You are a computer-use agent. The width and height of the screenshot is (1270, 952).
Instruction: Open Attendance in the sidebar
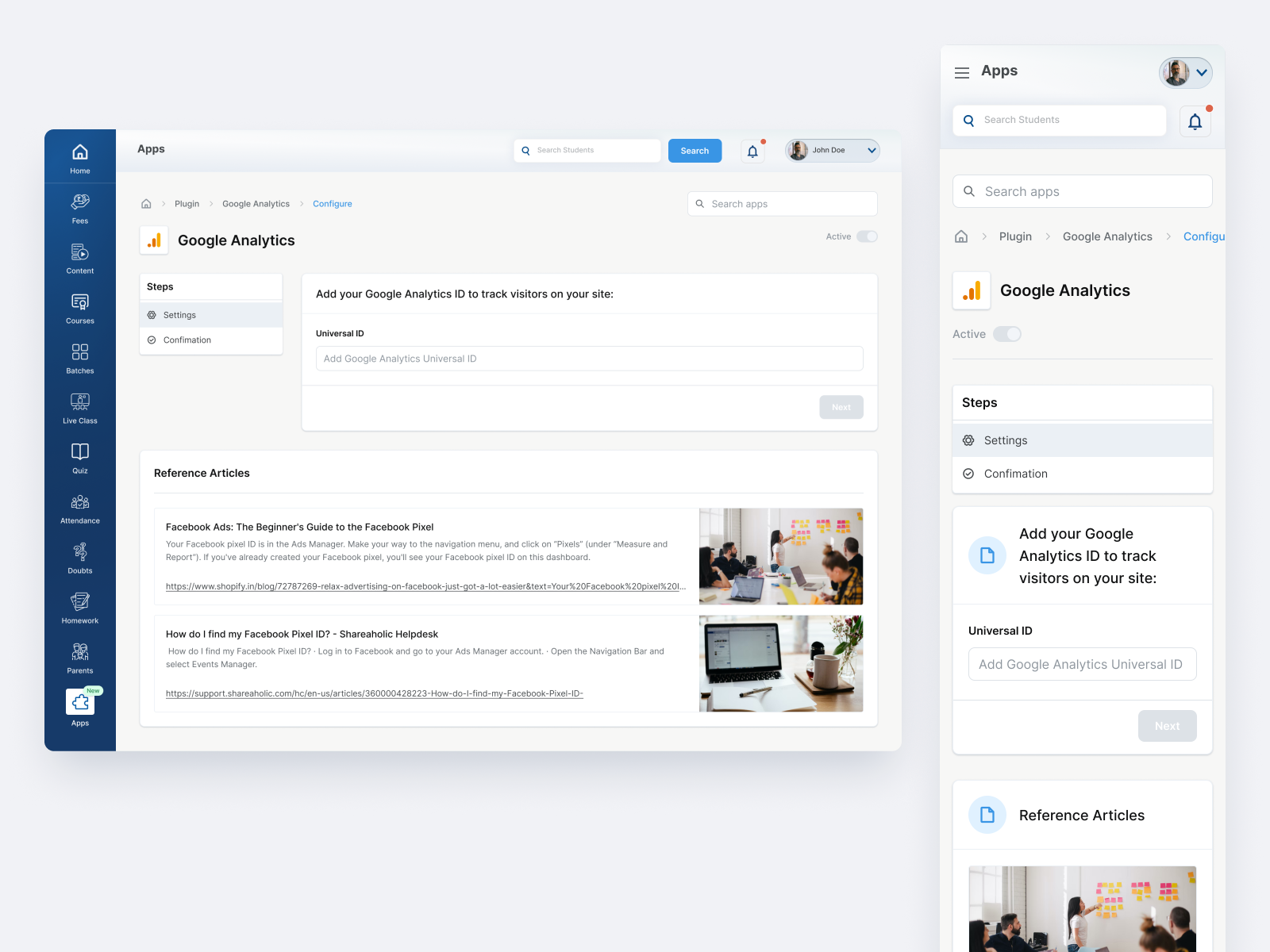80,509
